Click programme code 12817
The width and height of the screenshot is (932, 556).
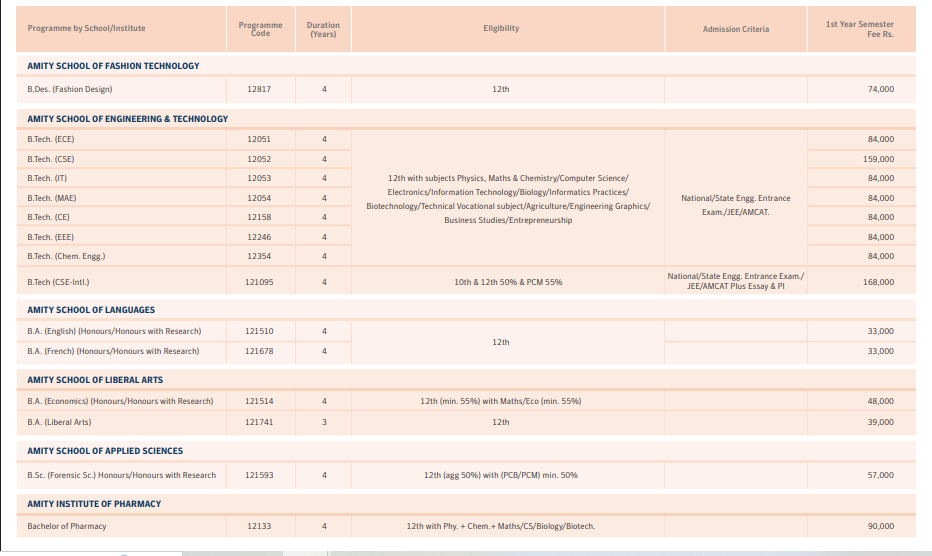point(259,89)
